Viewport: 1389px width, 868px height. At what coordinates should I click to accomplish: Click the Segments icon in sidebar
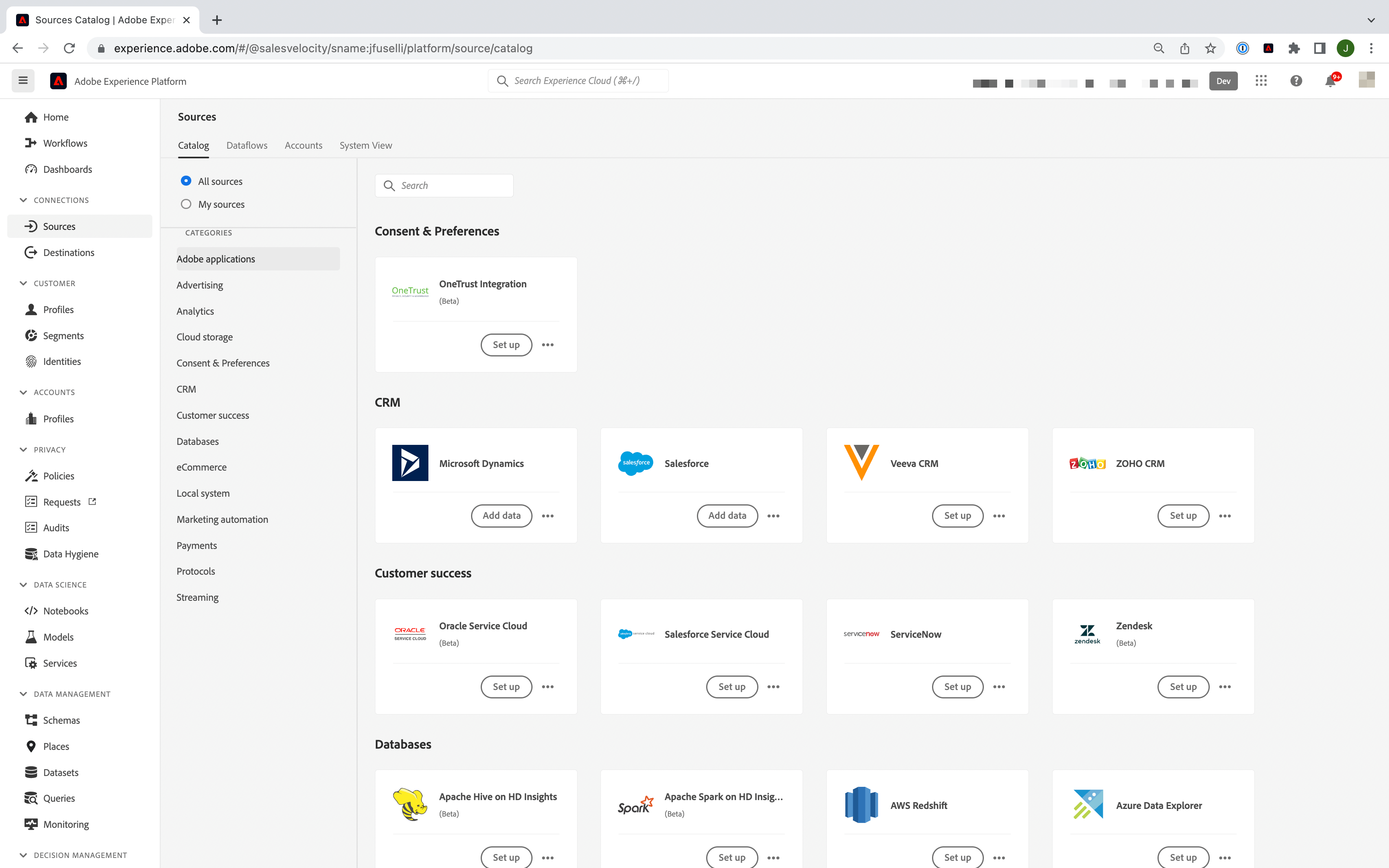[x=31, y=334]
